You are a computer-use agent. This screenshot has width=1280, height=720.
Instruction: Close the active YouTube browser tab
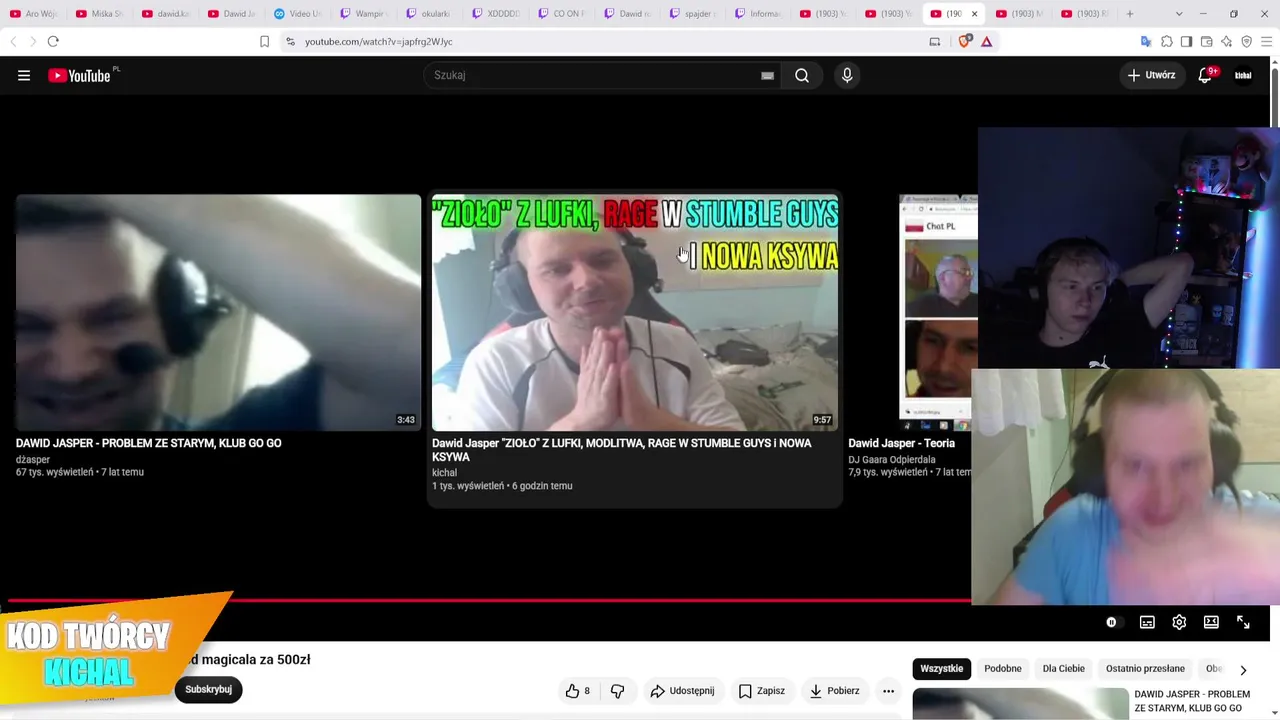(974, 14)
